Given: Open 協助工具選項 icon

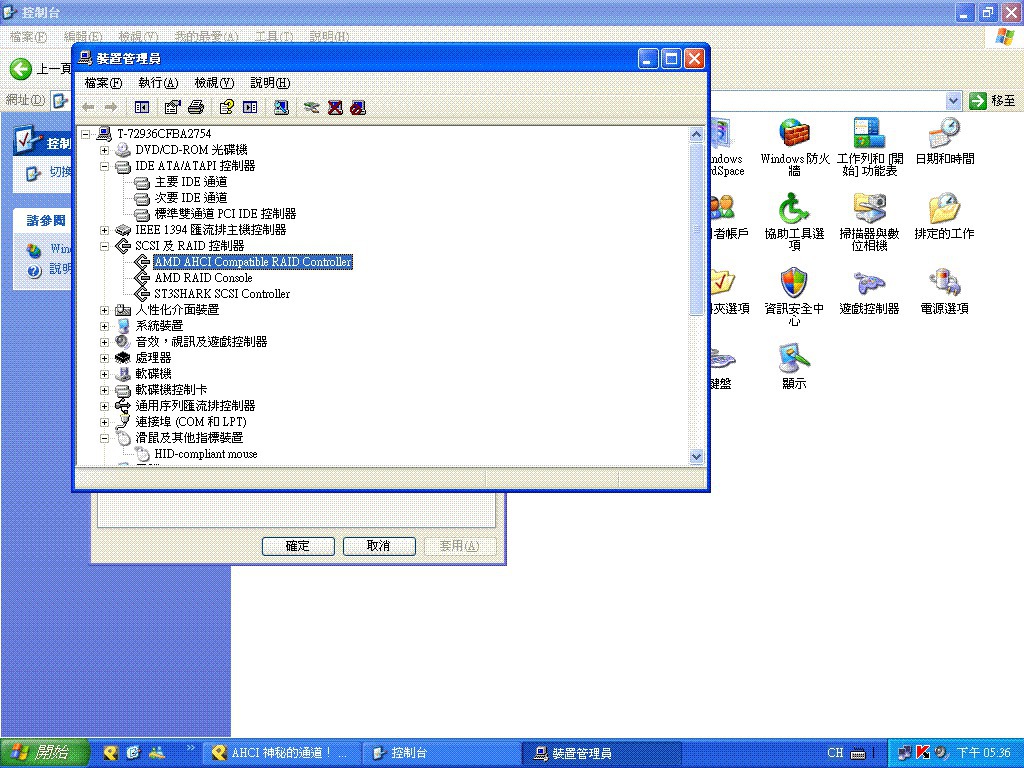Looking at the screenshot, I should [794, 222].
